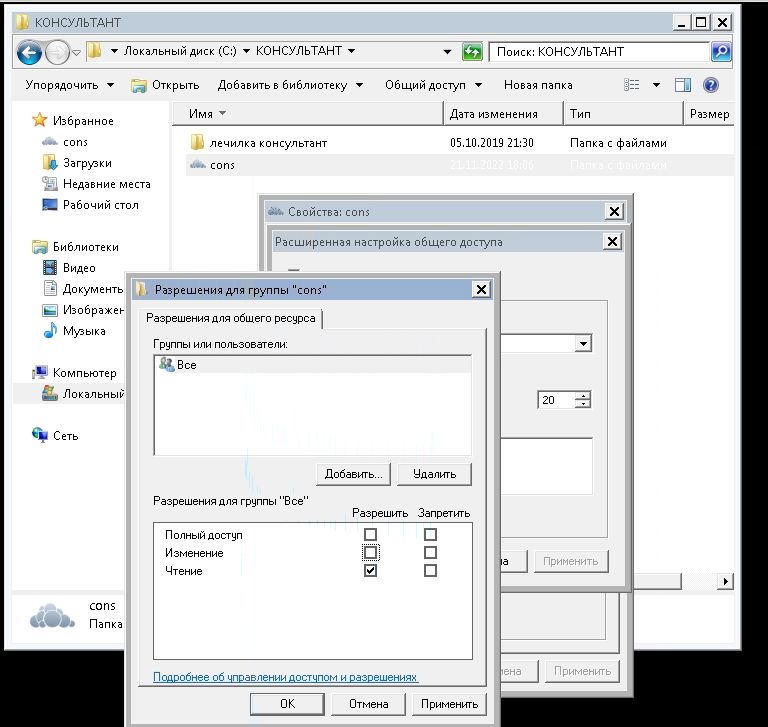768x727 pixels.
Task: Open Explorer help question mark icon
Action: pyautogui.click(x=710, y=85)
